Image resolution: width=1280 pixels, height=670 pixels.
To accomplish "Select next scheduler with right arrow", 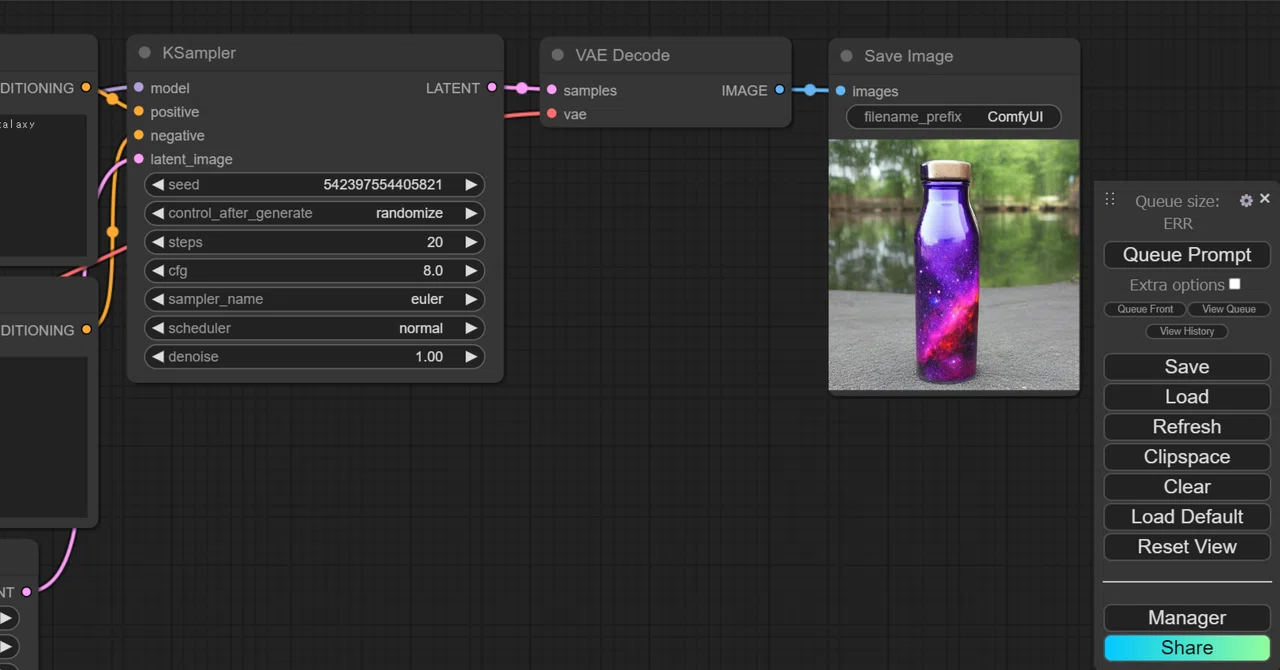I will tap(471, 328).
